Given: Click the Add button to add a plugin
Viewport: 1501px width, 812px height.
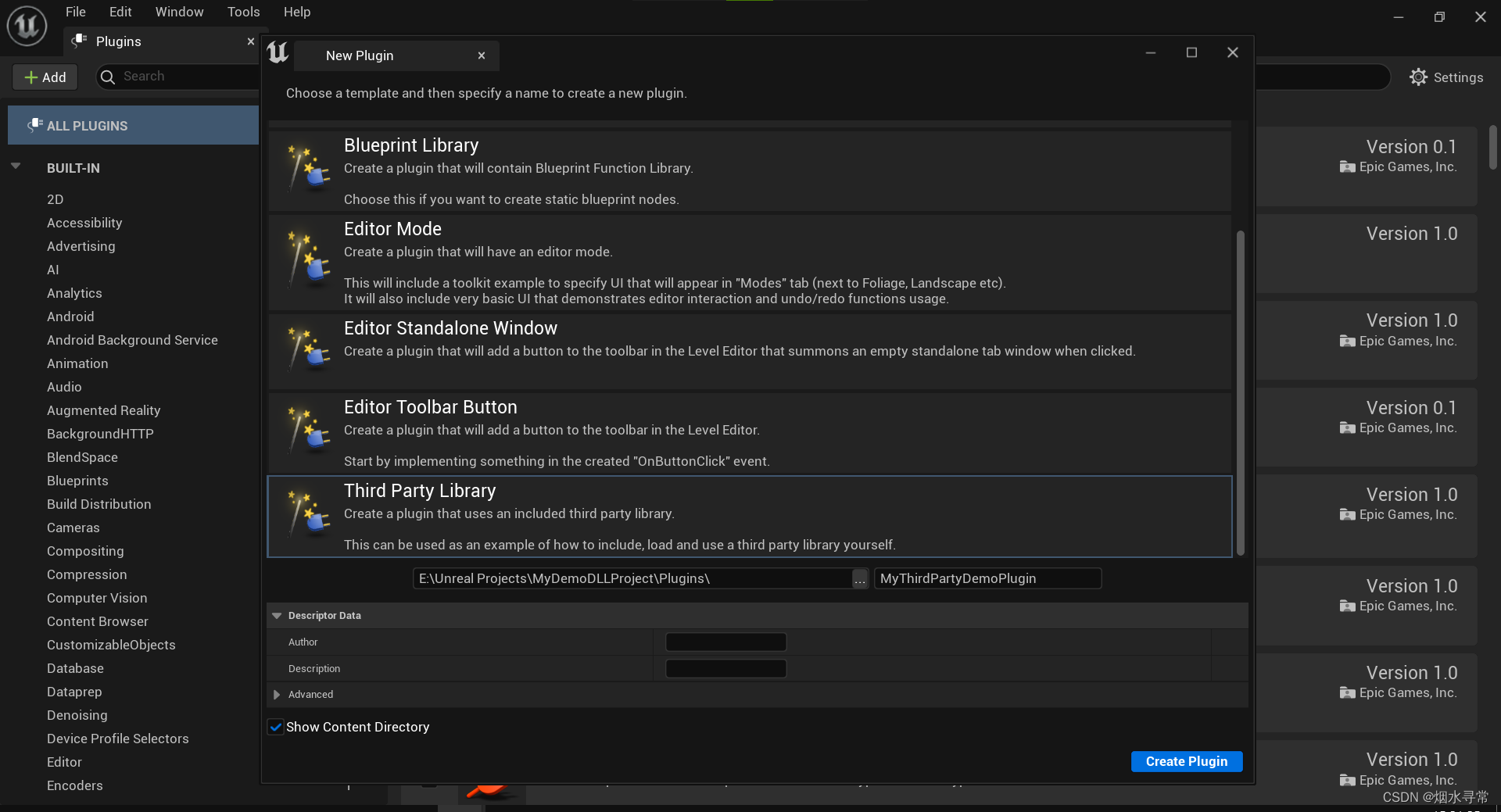Looking at the screenshot, I should 45,77.
